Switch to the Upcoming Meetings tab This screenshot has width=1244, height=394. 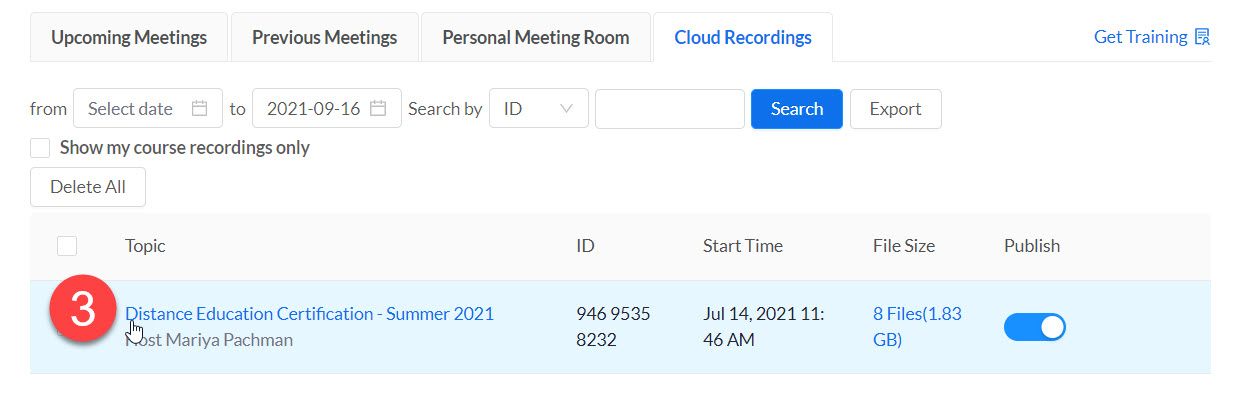(129, 38)
